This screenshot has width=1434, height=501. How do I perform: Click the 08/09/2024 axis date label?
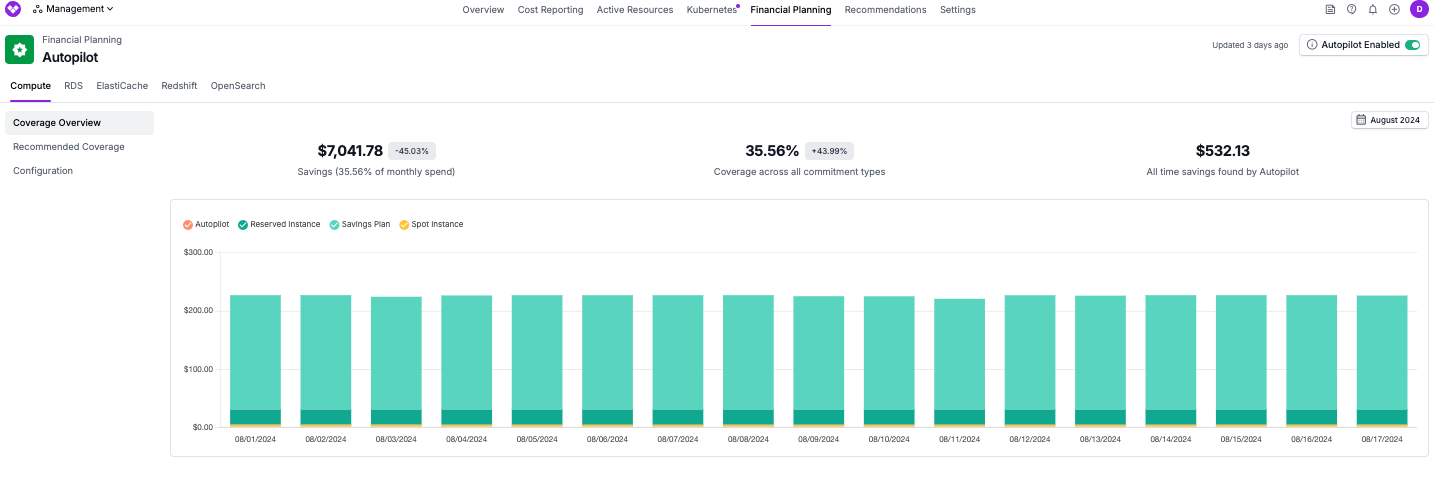point(819,439)
